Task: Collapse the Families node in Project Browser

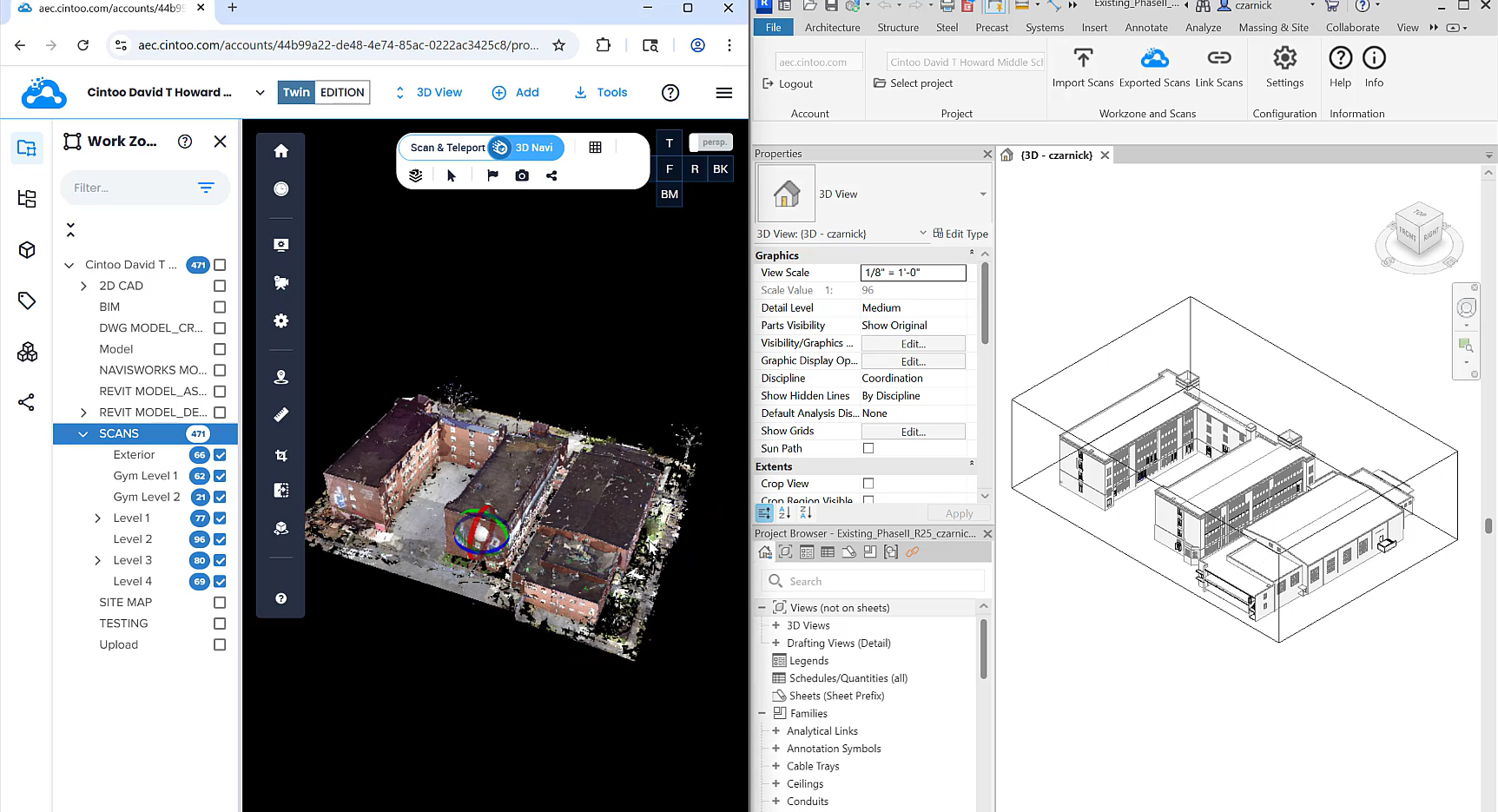Action: [x=762, y=713]
